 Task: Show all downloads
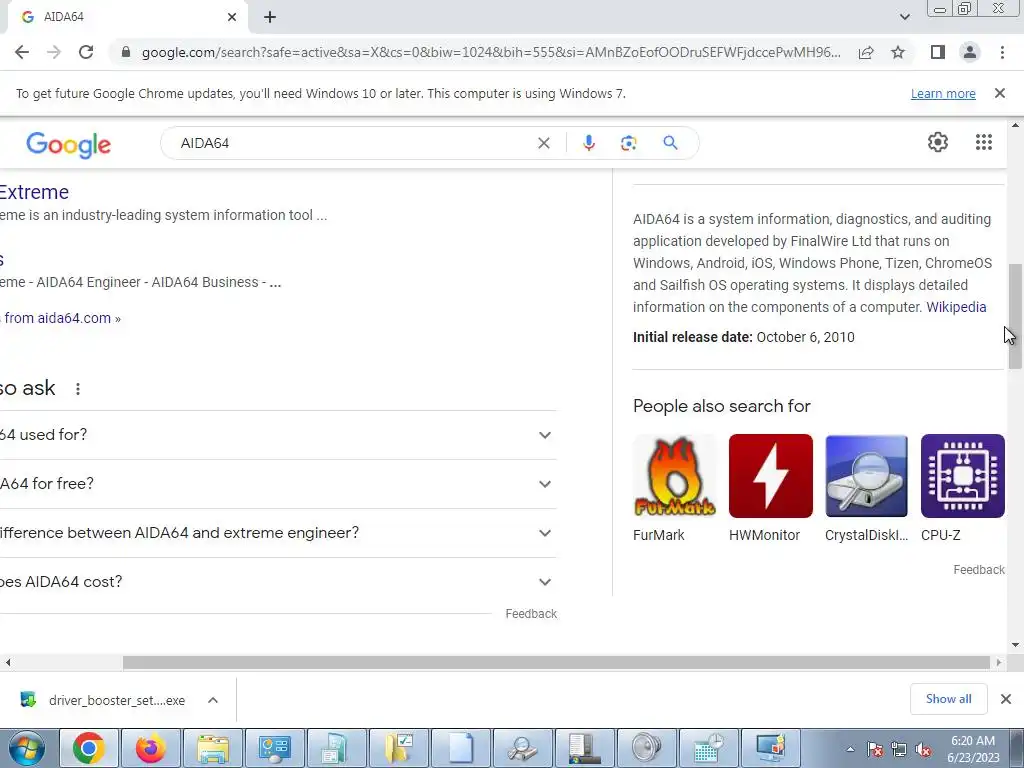[948, 699]
